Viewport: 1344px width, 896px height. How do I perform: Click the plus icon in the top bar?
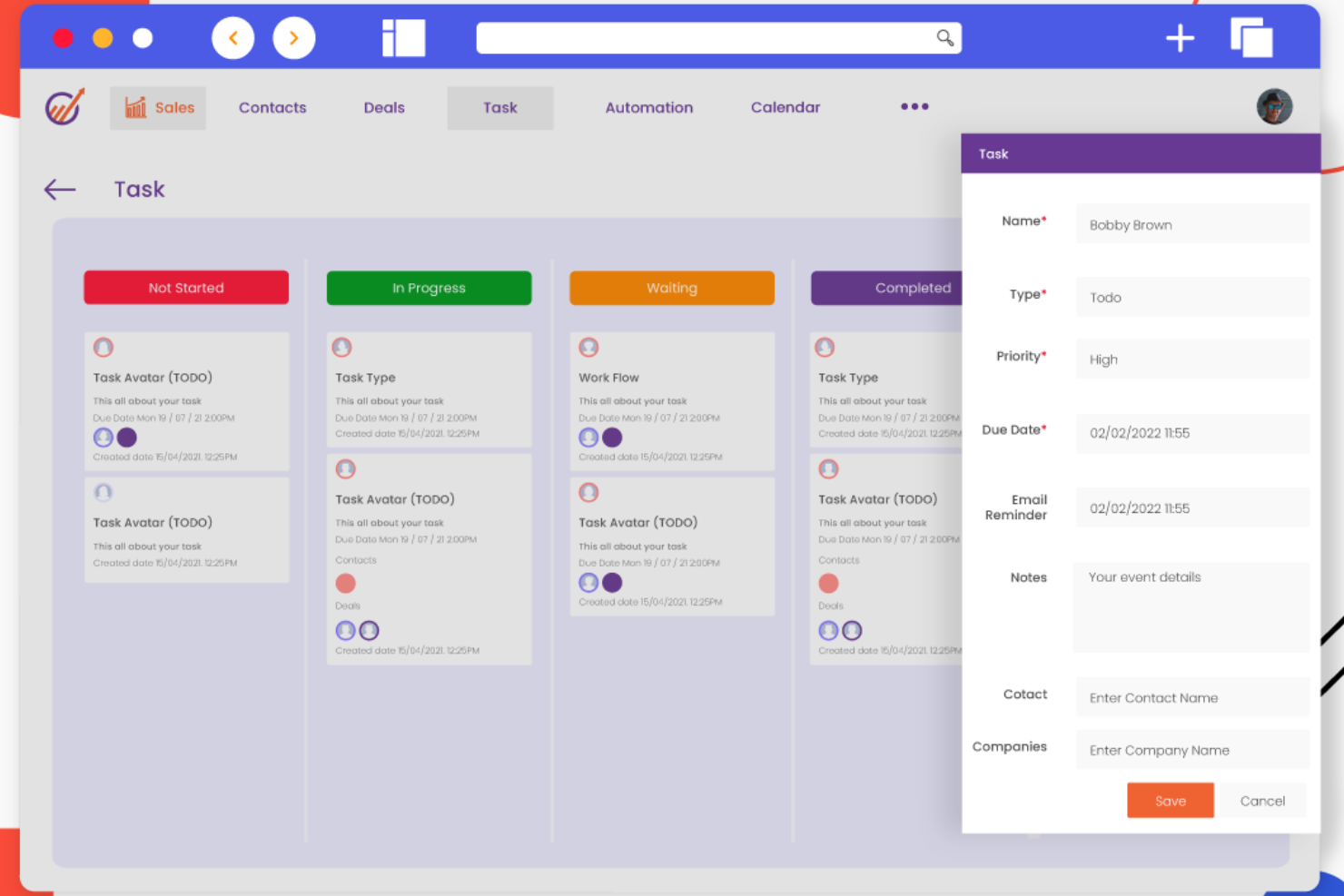click(1180, 38)
